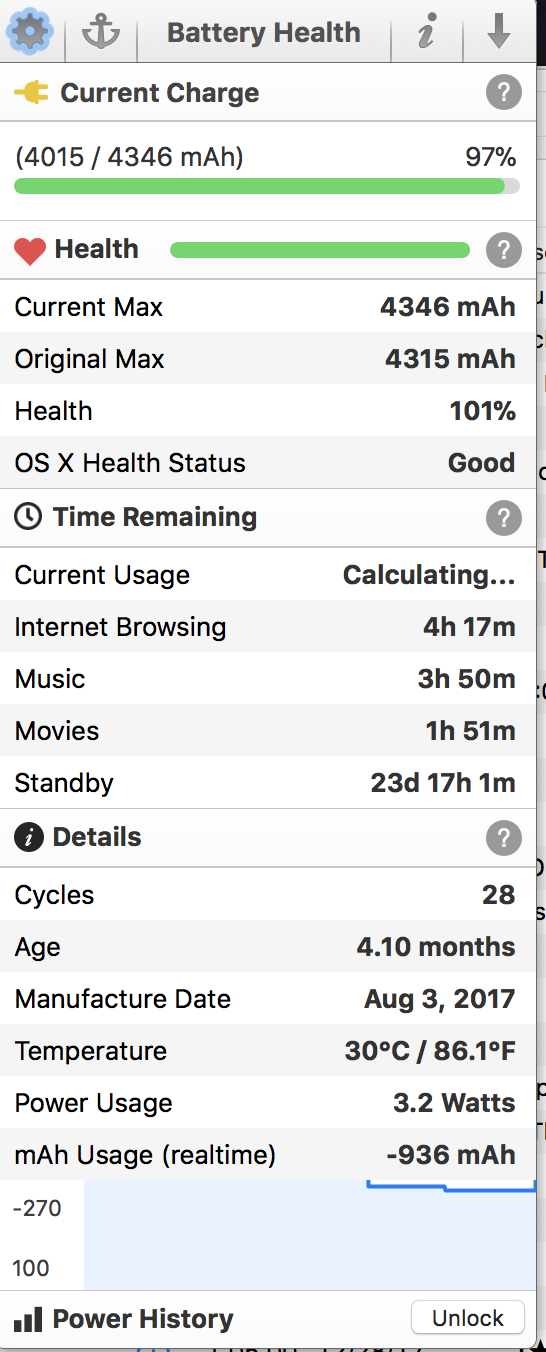
Task: Click the anchor icon in toolbar
Action: [100, 33]
